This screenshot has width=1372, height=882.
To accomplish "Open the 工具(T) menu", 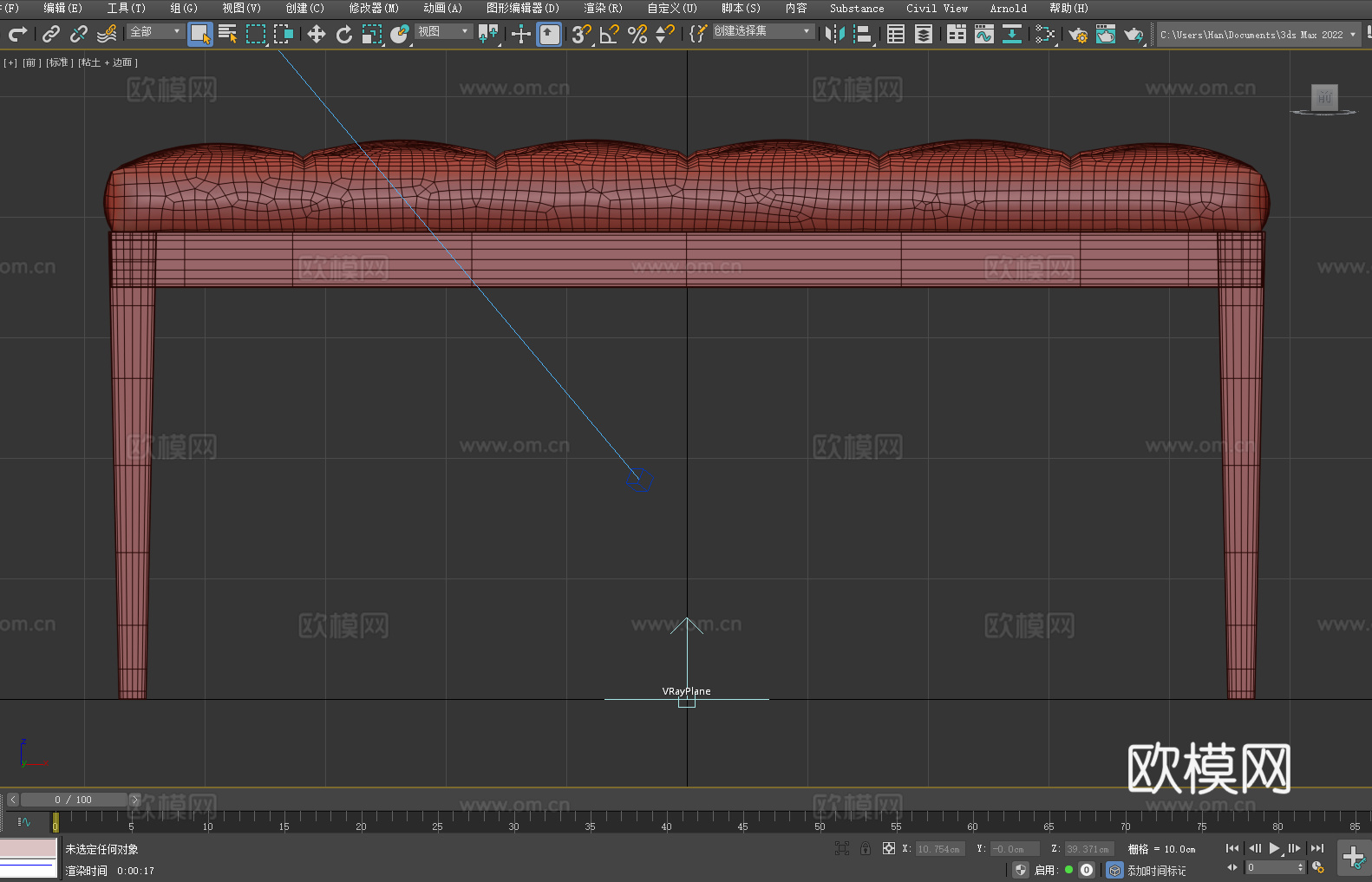I will coord(127,8).
